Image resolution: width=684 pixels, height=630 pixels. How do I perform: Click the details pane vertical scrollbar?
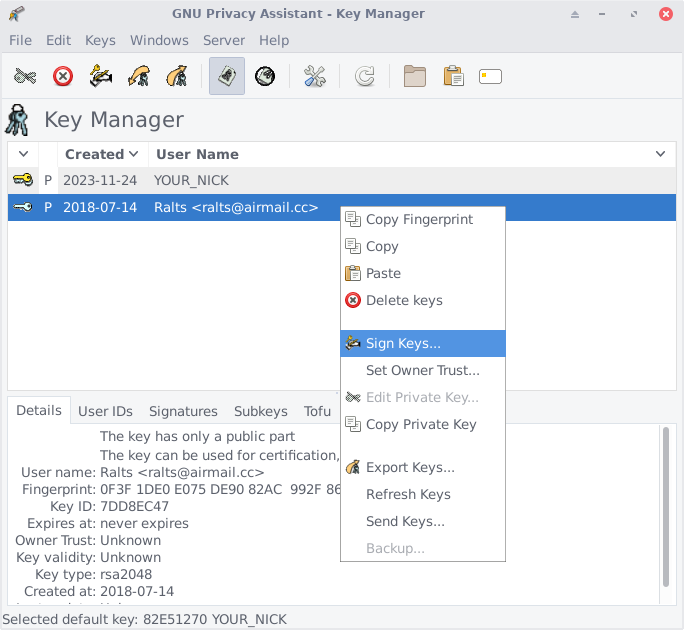(666, 505)
